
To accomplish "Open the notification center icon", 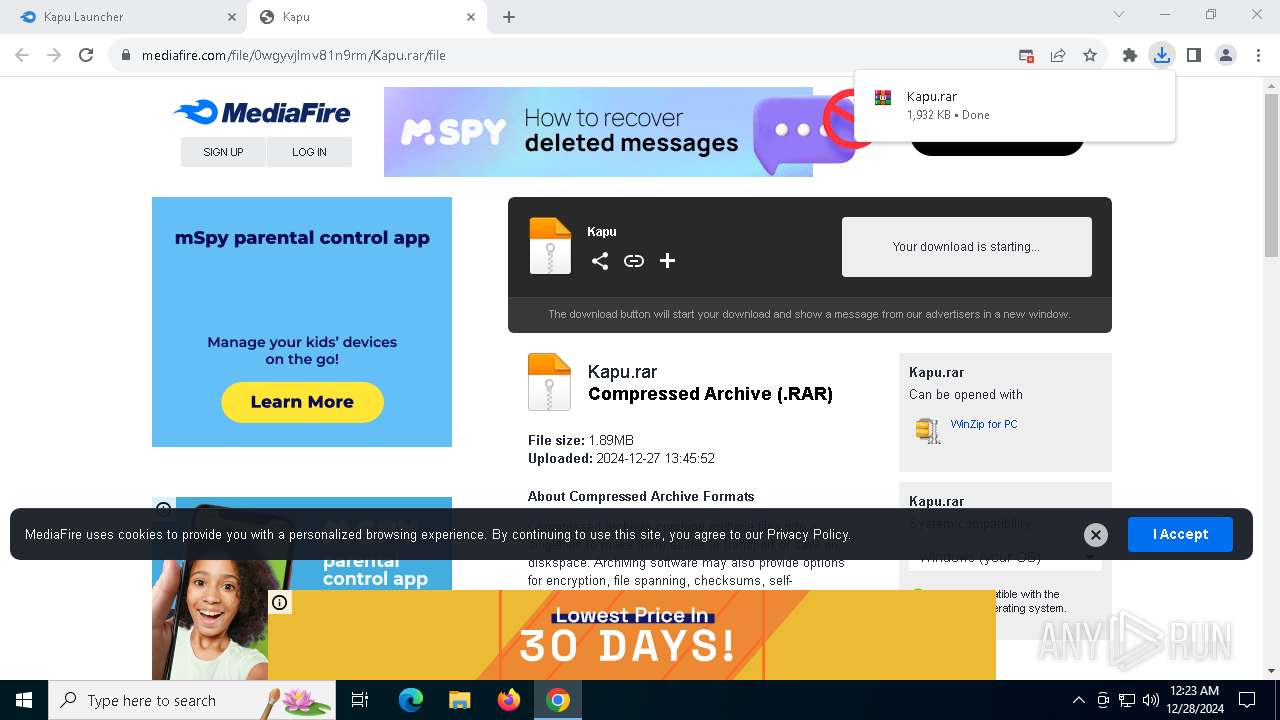I will tap(1247, 700).
